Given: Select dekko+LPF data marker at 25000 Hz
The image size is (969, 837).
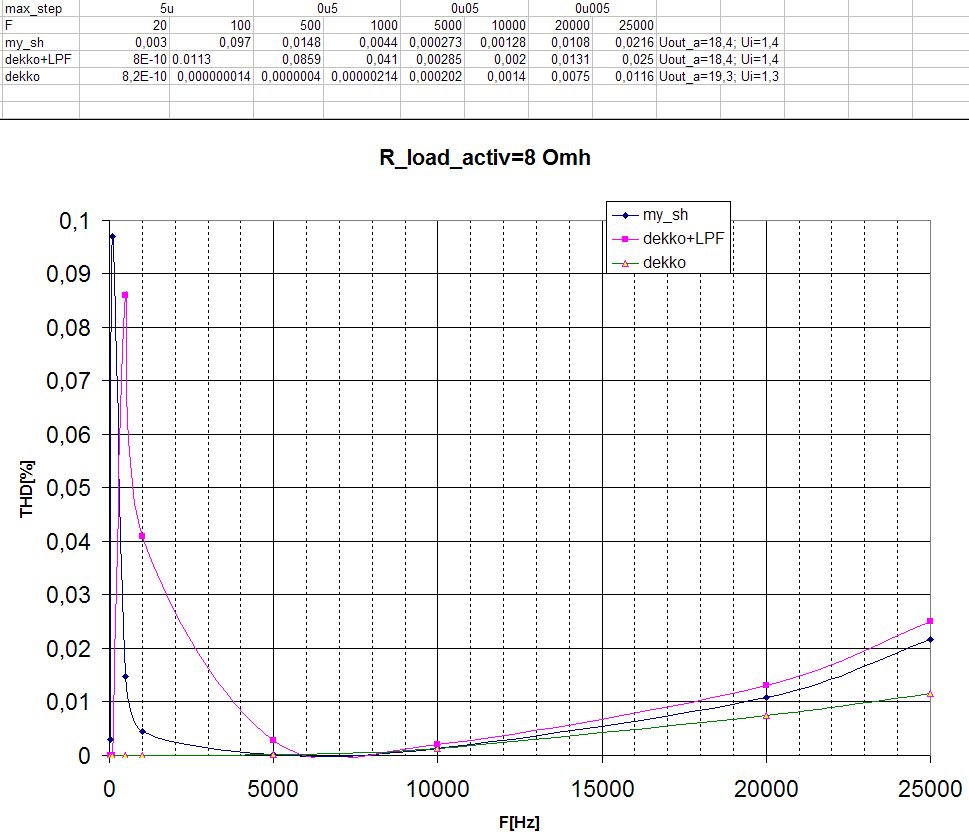Looking at the screenshot, I should point(930,621).
